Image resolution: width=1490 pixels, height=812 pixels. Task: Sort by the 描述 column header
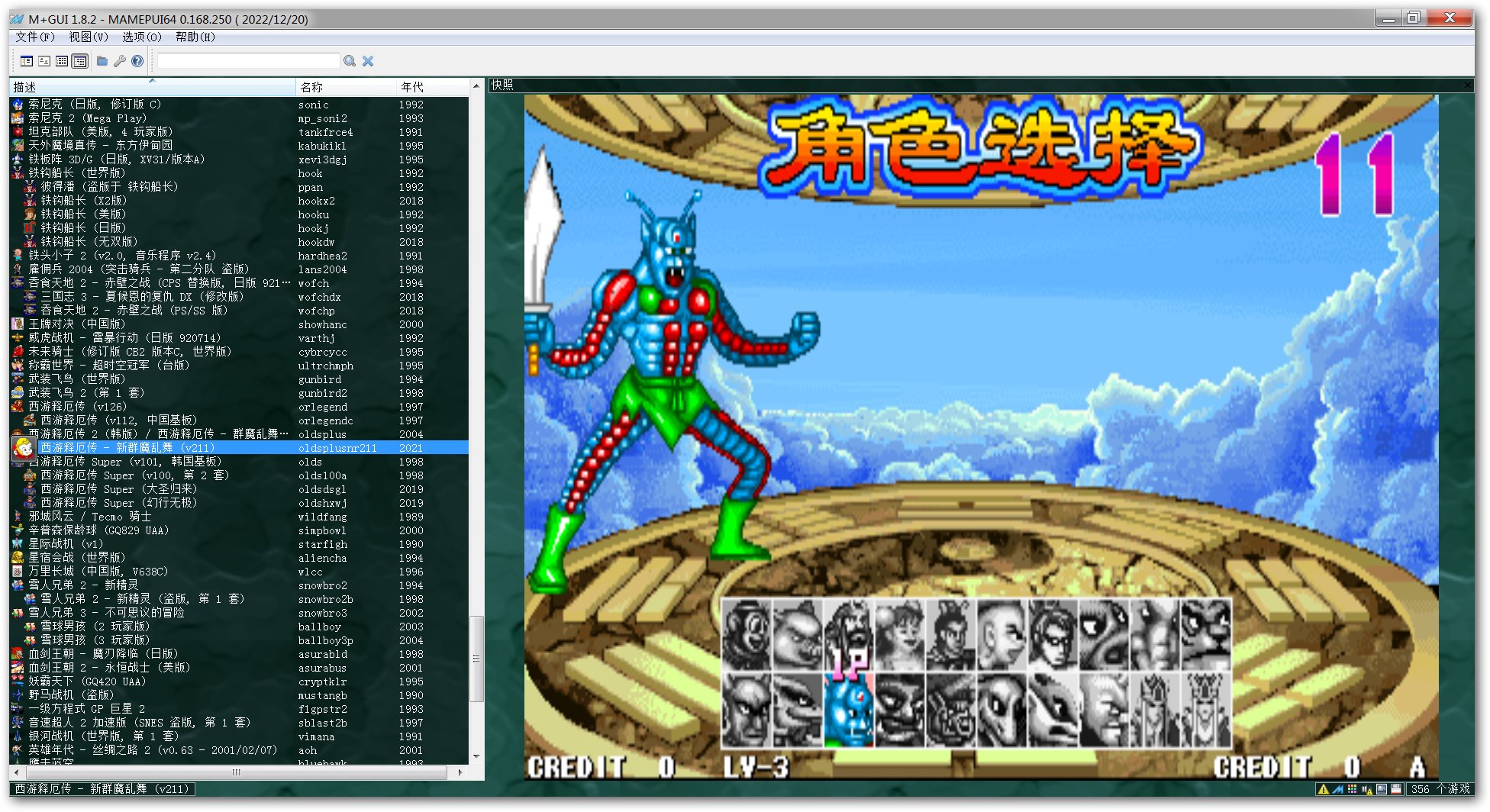(x=153, y=87)
